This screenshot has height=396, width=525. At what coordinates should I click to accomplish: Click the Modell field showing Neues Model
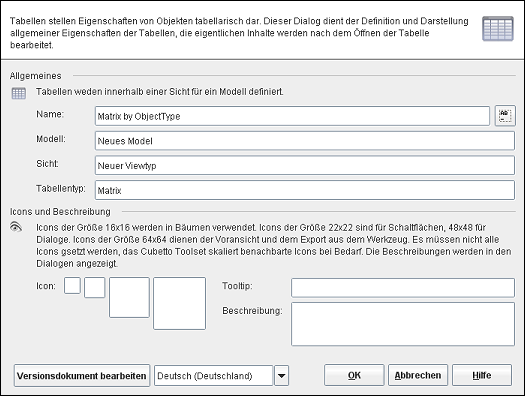click(x=305, y=141)
